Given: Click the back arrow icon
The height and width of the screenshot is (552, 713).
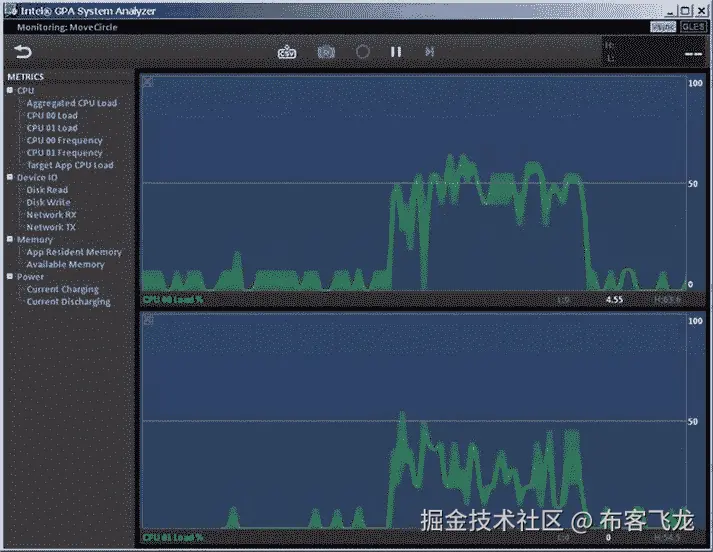Looking at the screenshot, I should tap(23, 52).
